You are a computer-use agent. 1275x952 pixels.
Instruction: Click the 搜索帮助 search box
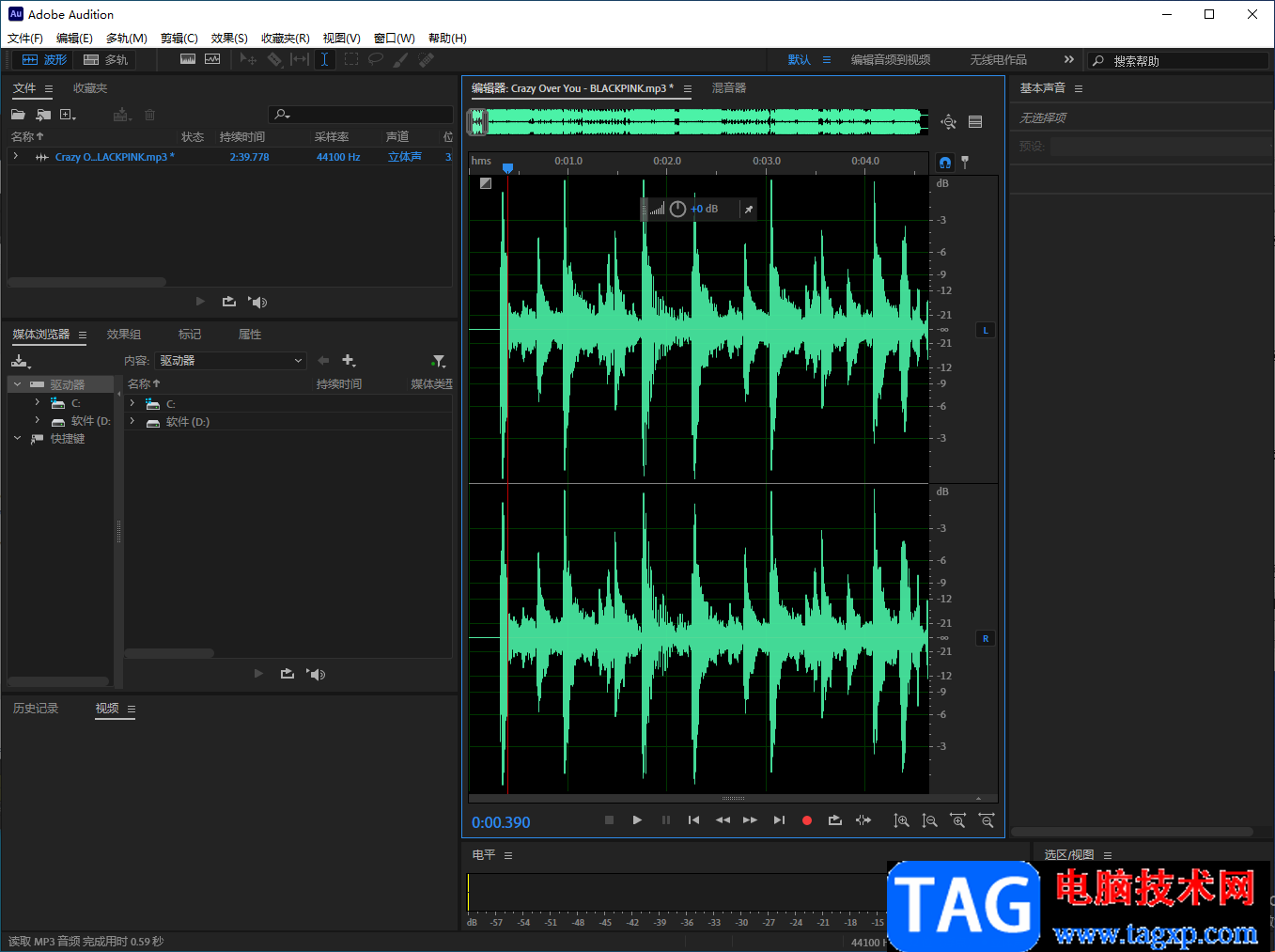(1179, 60)
